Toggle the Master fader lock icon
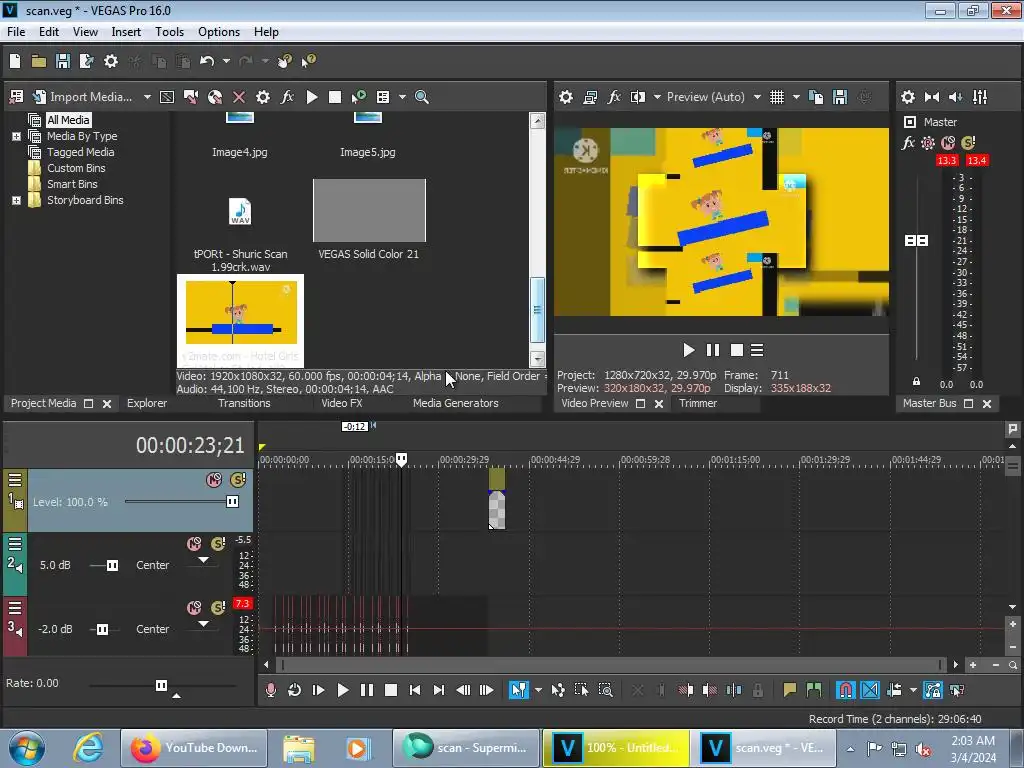Screen dimensions: 1024x768 [x=916, y=382]
